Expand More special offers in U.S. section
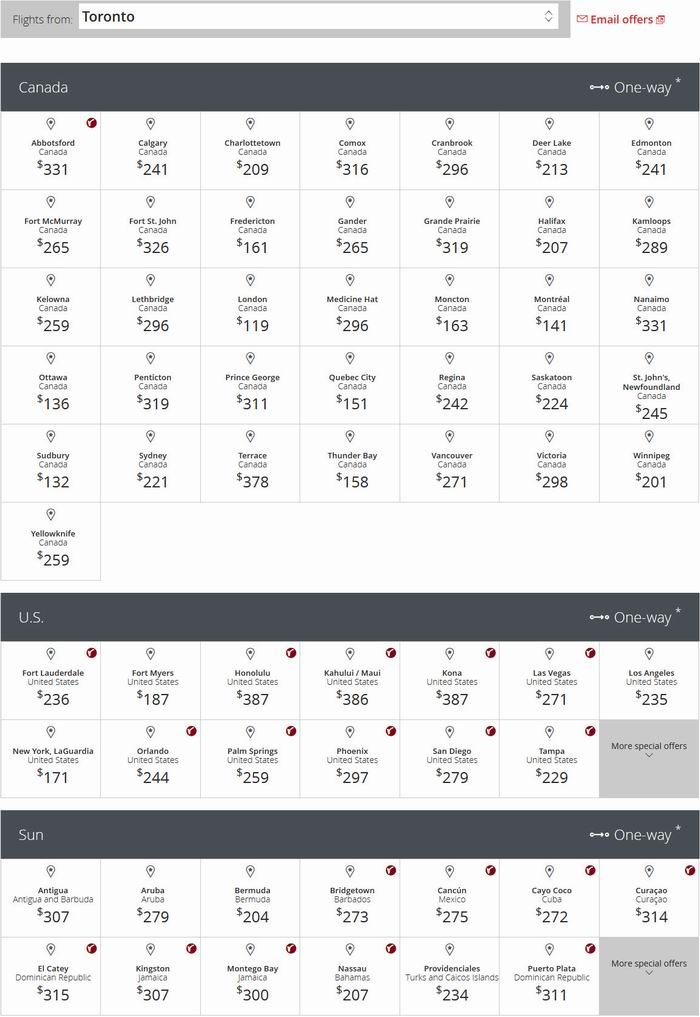Screen dimensions: 700x1017 click(649, 750)
